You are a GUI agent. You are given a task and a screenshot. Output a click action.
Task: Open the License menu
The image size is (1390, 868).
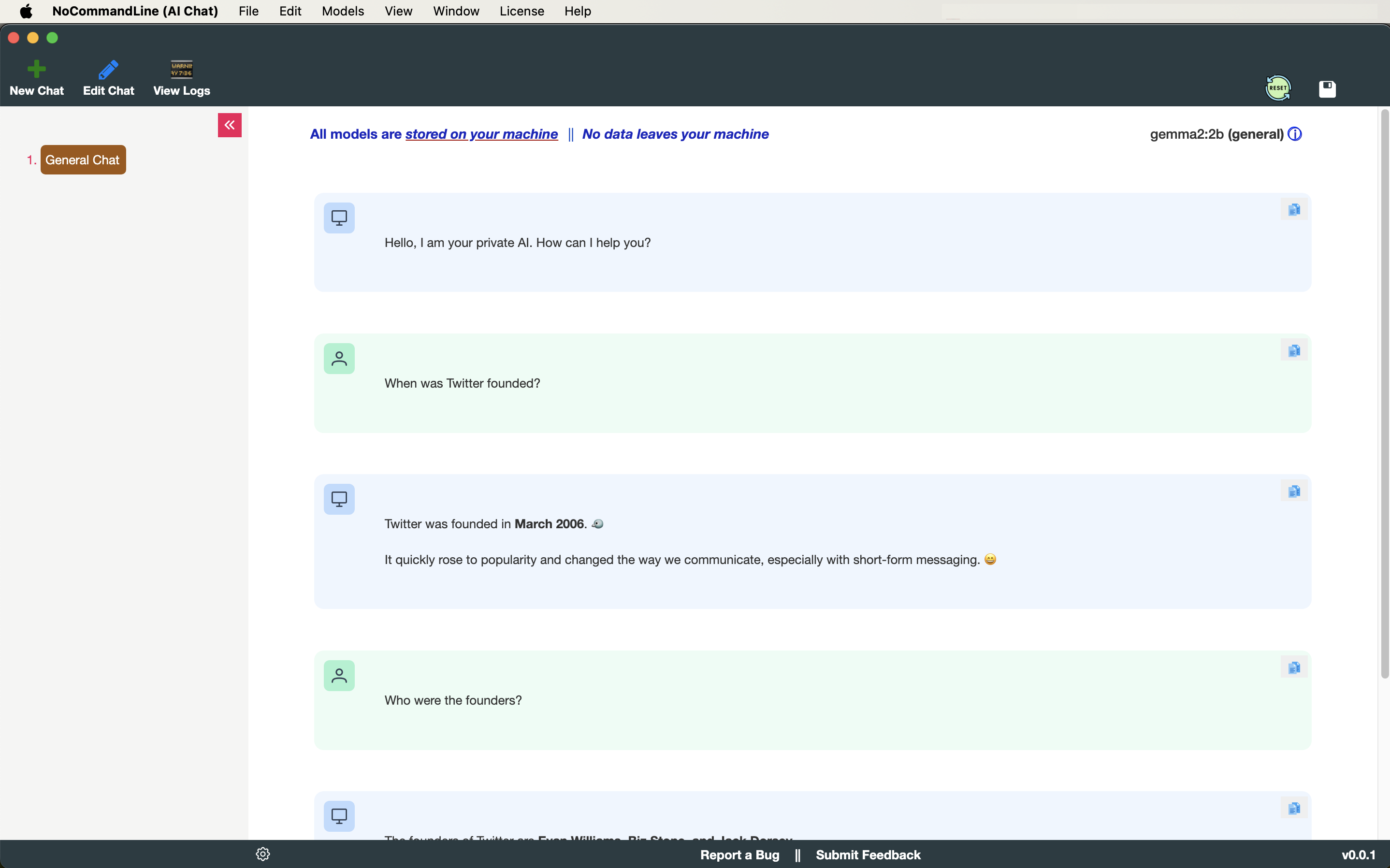pyautogui.click(x=521, y=11)
